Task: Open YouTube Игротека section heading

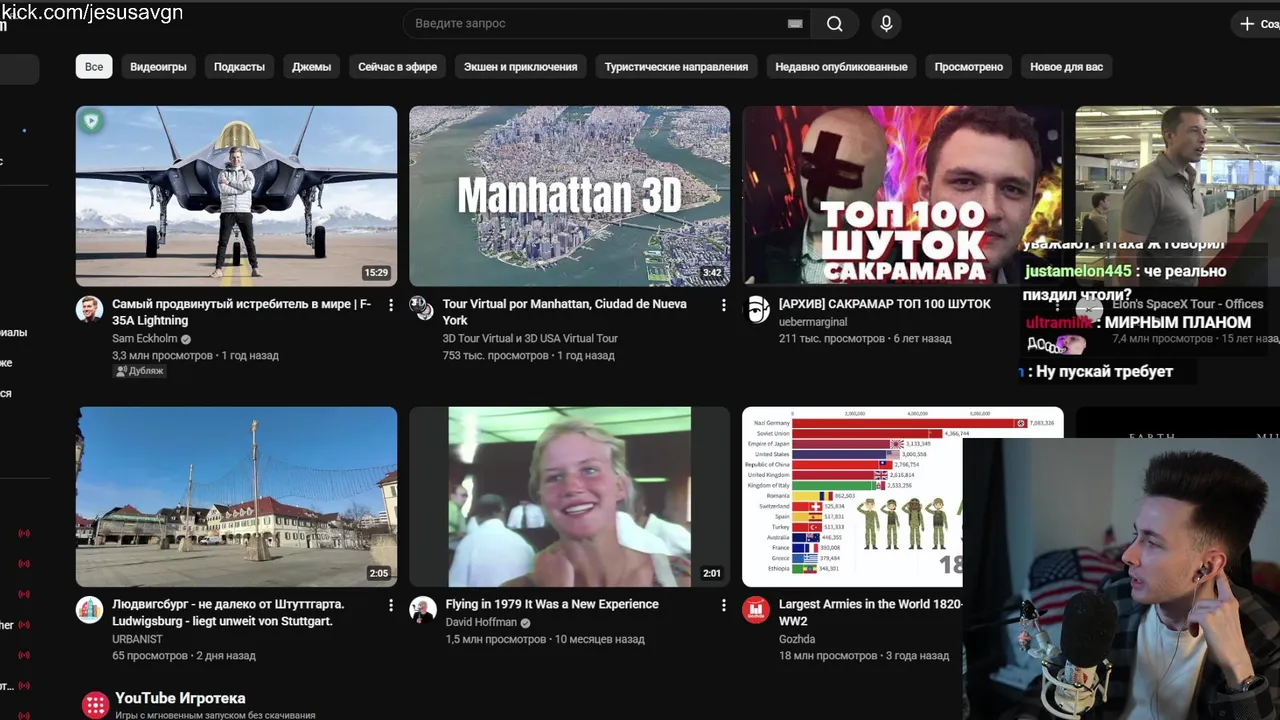Action: click(x=180, y=698)
